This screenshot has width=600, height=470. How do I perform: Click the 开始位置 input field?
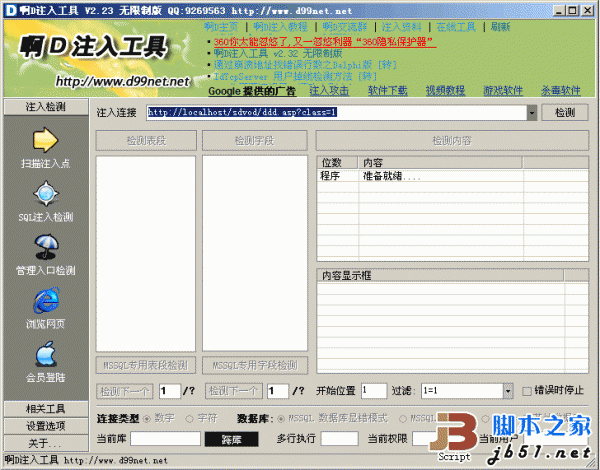(374, 391)
